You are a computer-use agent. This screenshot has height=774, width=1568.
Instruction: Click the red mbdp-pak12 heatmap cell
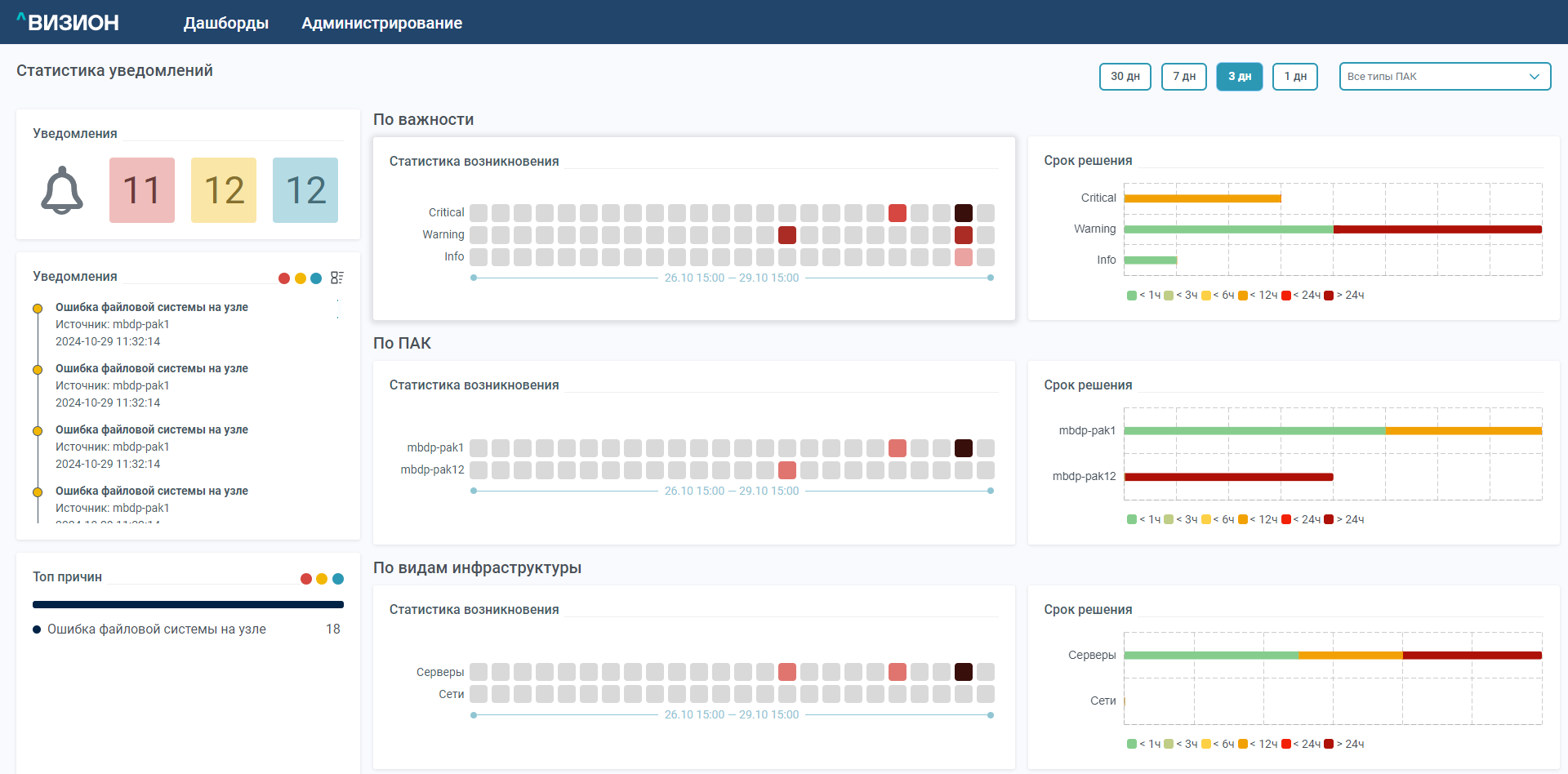point(787,470)
